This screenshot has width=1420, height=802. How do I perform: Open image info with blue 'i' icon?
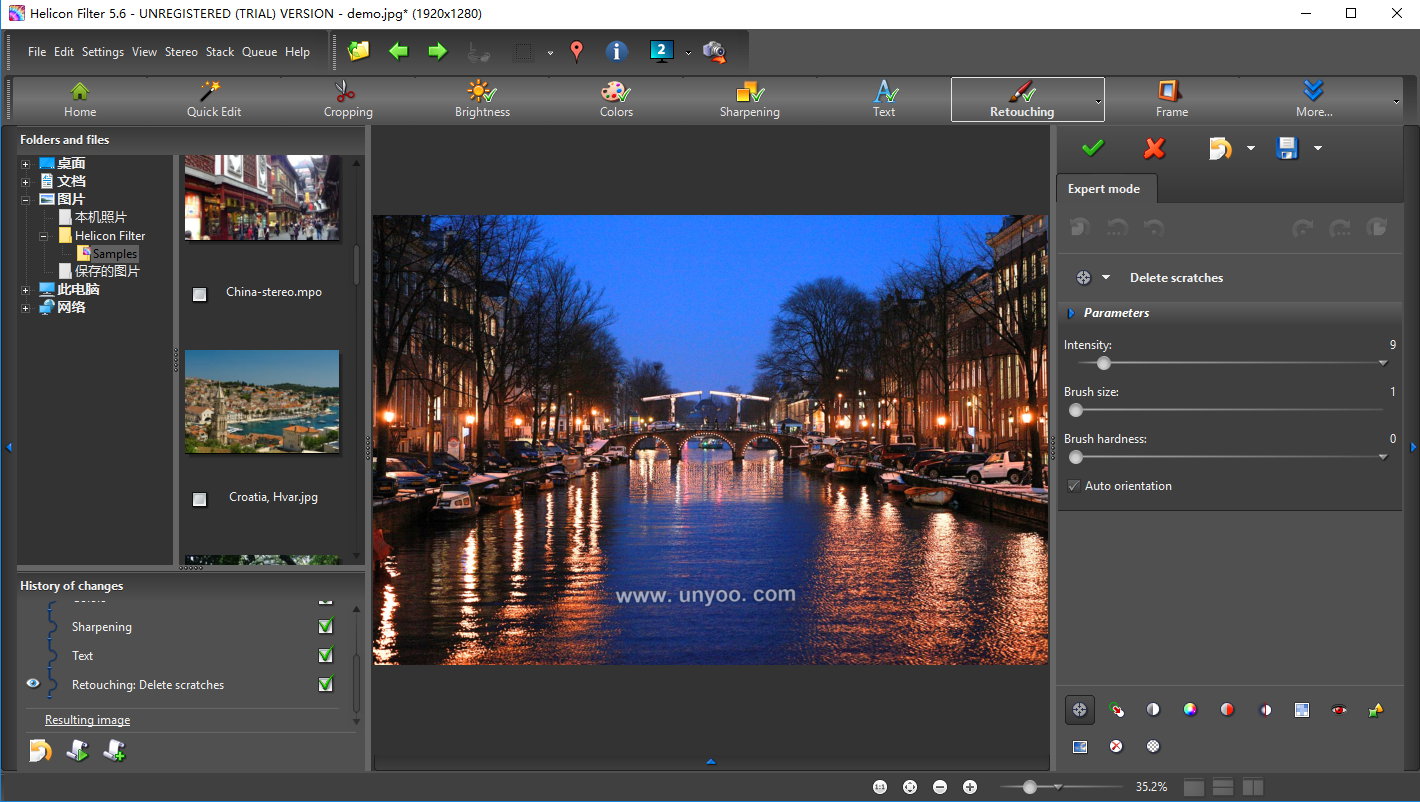[617, 51]
